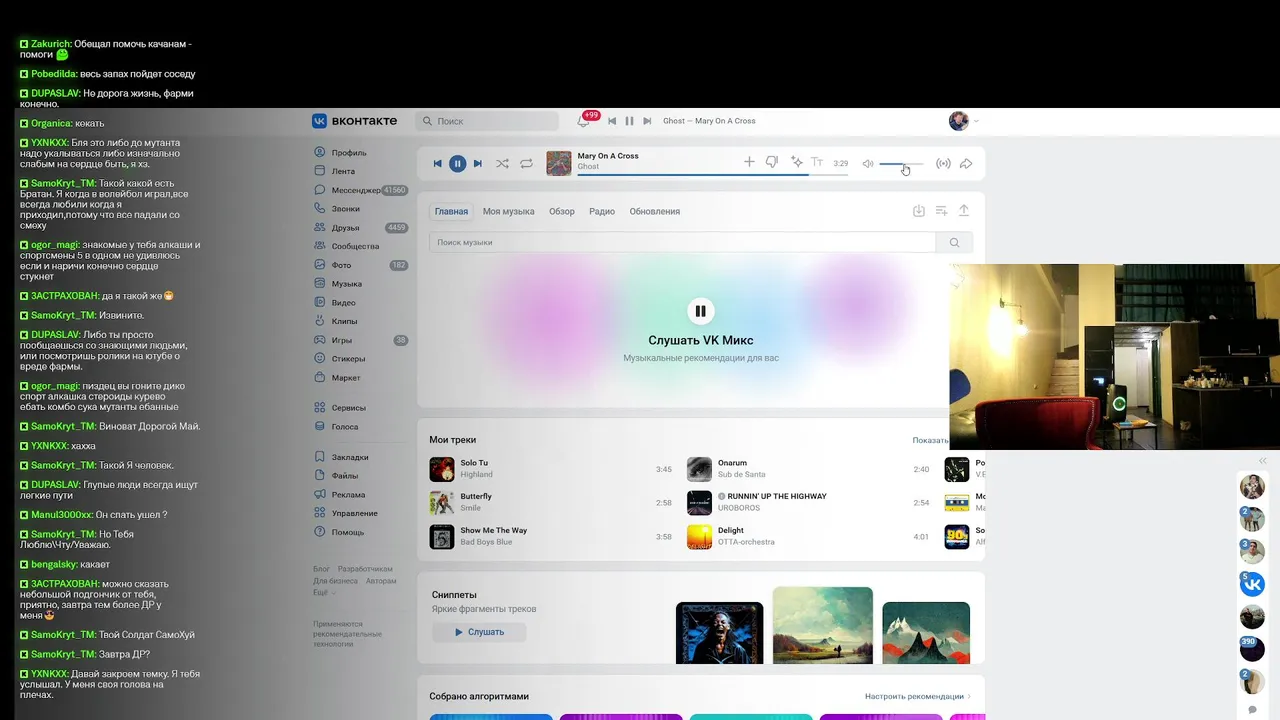Screen dimensions: 1280x720
Task: Toggle shuffle mode in the player
Action: [502, 163]
